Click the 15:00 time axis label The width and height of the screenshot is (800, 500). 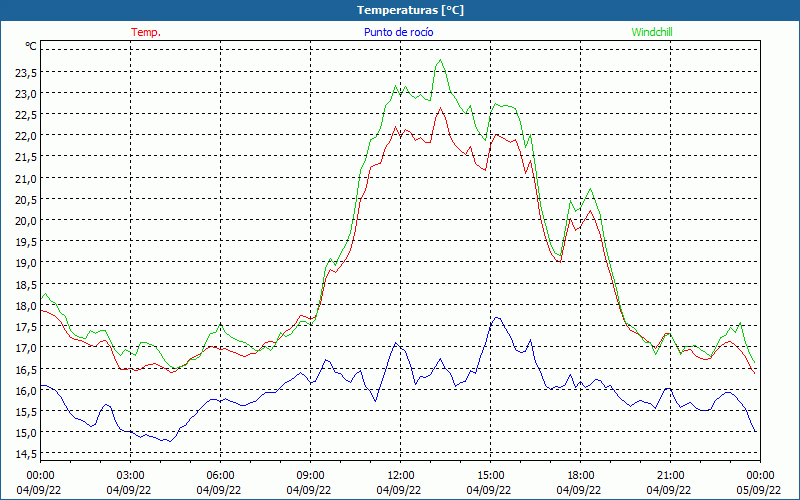491,476
